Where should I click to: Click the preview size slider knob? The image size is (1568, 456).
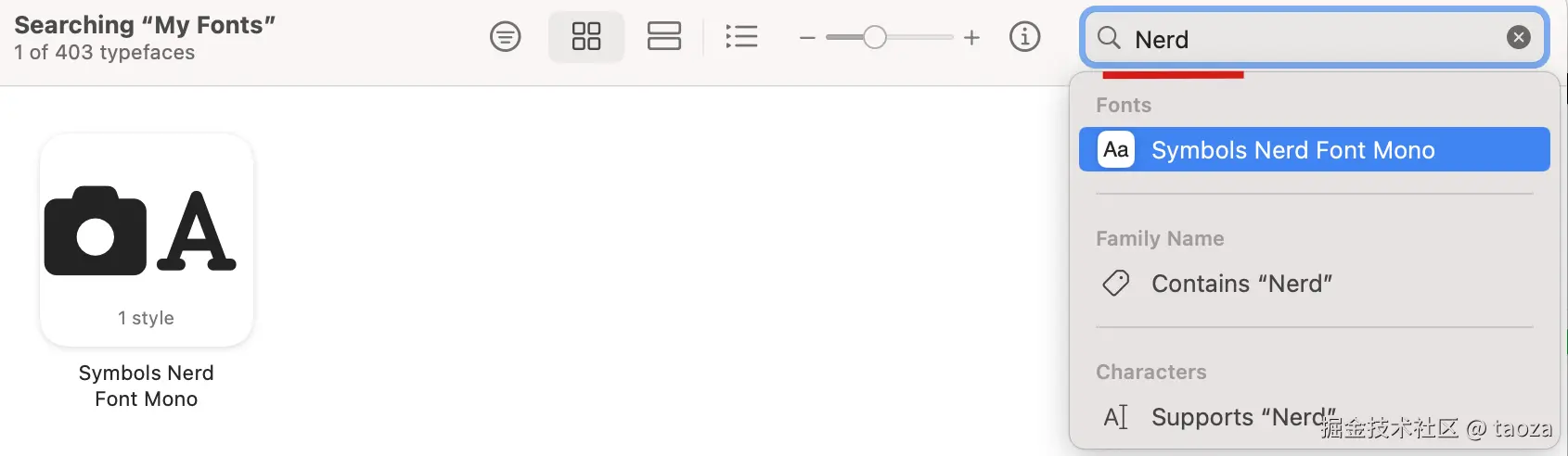(x=874, y=37)
